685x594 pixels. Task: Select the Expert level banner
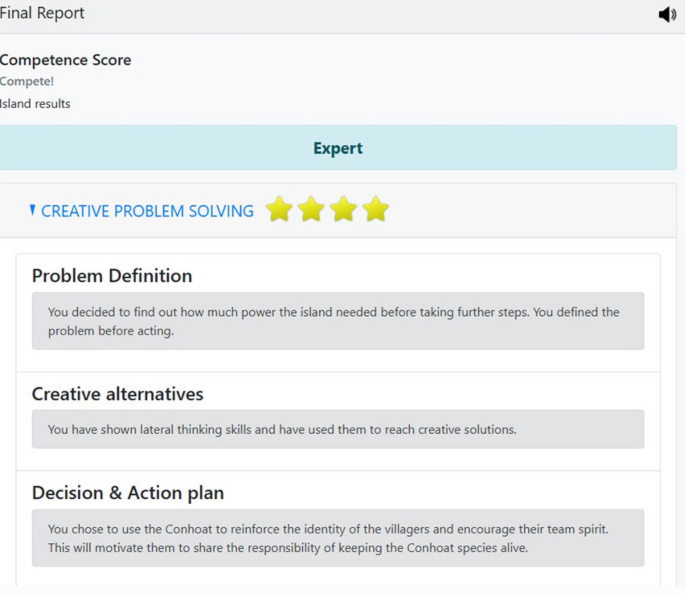(x=338, y=148)
